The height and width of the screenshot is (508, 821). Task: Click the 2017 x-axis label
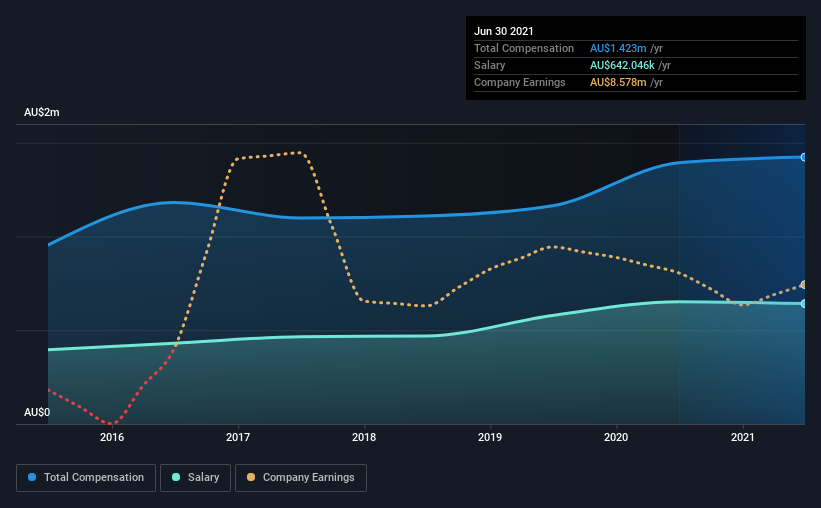(x=238, y=437)
